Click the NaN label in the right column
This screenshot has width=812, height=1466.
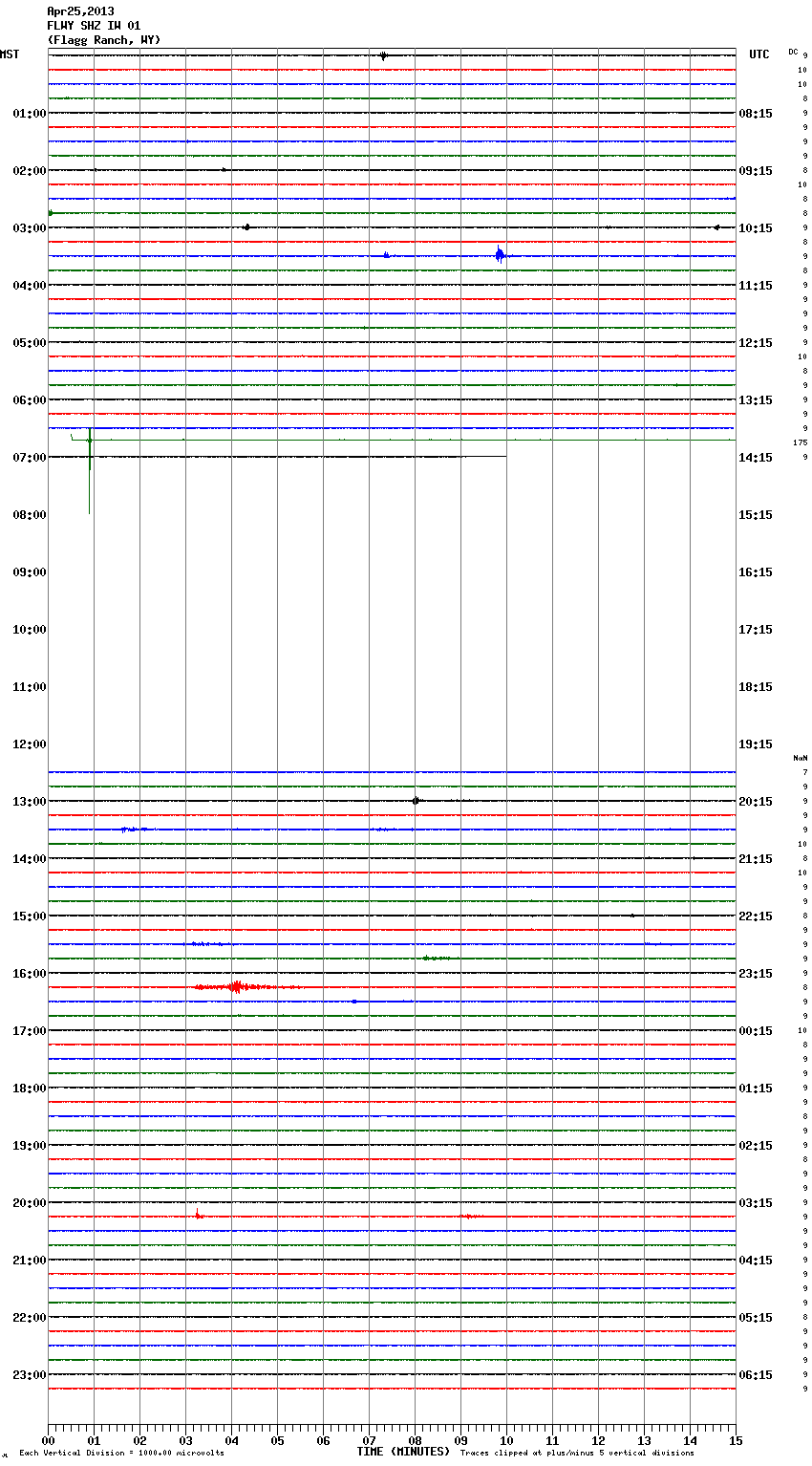pyautogui.click(x=801, y=758)
